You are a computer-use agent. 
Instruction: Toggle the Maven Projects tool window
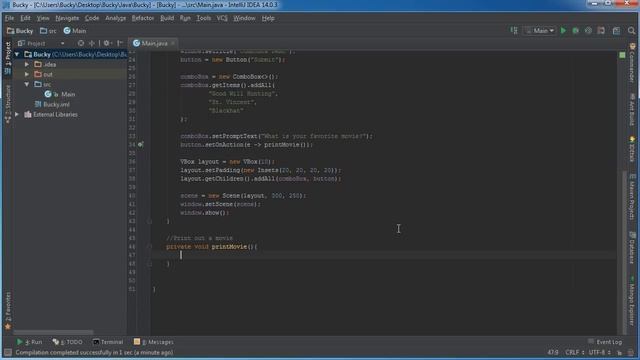point(632,197)
